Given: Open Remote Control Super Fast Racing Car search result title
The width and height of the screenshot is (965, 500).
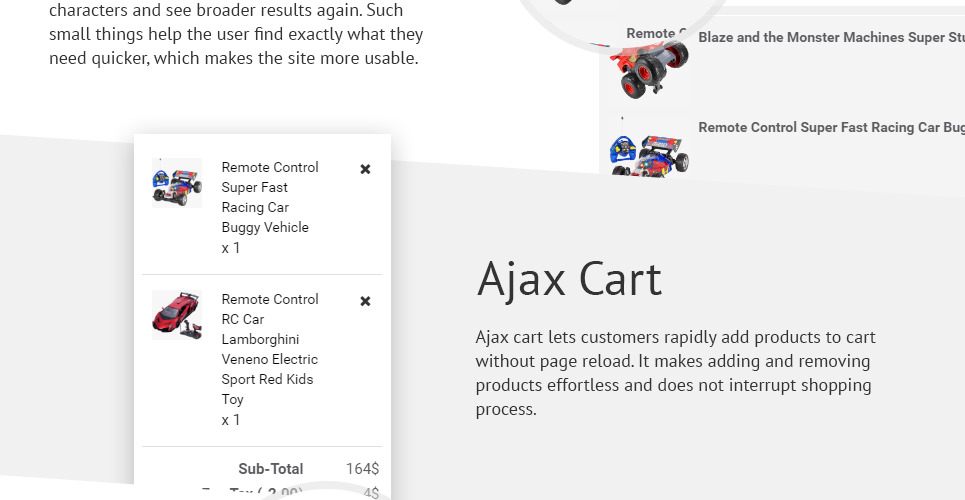Looking at the screenshot, I should coord(830,128).
